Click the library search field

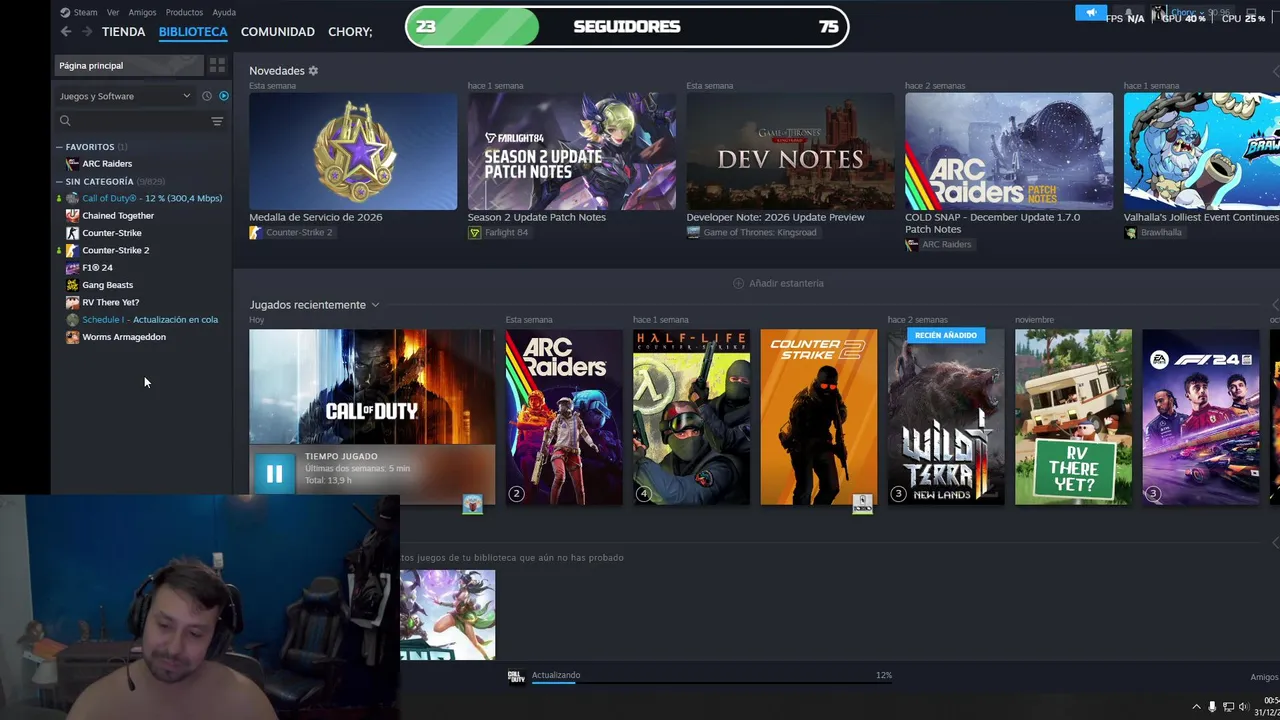click(x=130, y=121)
